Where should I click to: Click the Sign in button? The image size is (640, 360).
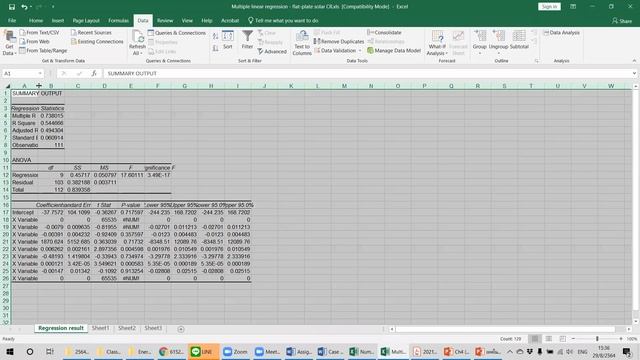(x=549, y=7)
